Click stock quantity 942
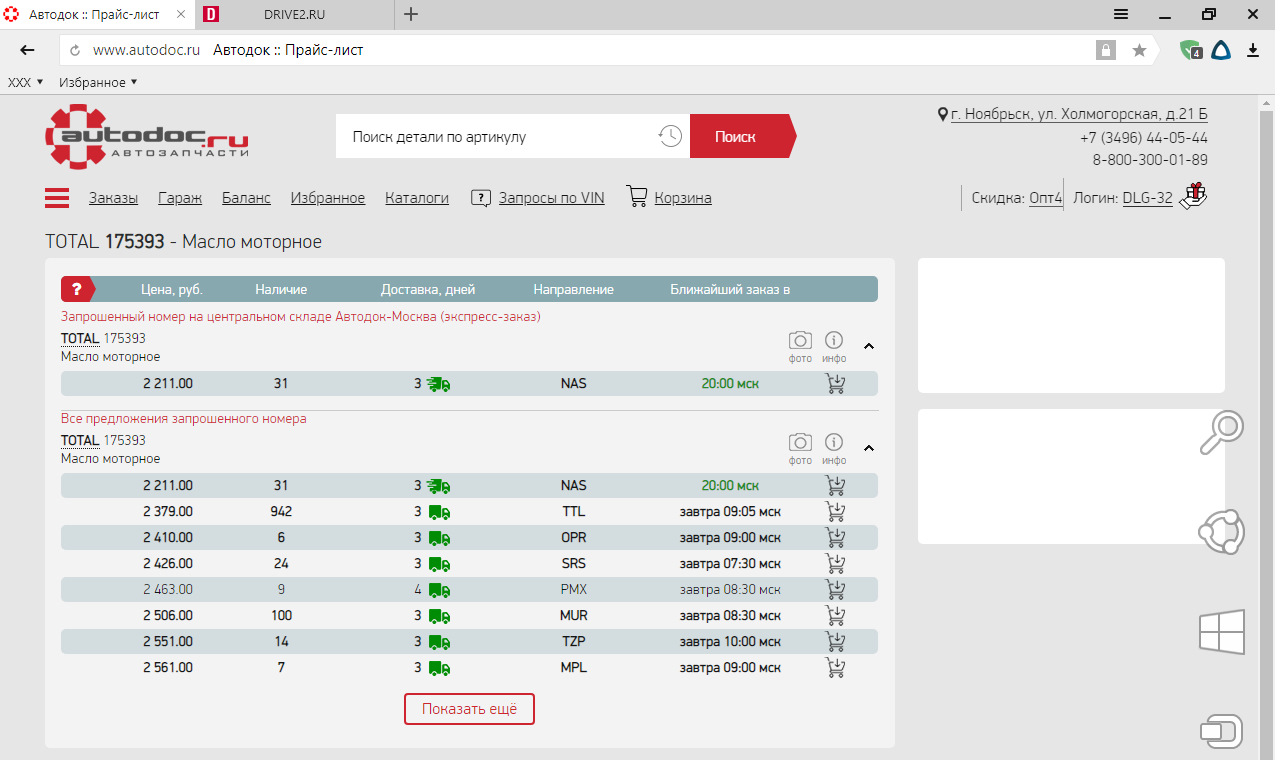1280x760 pixels. click(281, 511)
